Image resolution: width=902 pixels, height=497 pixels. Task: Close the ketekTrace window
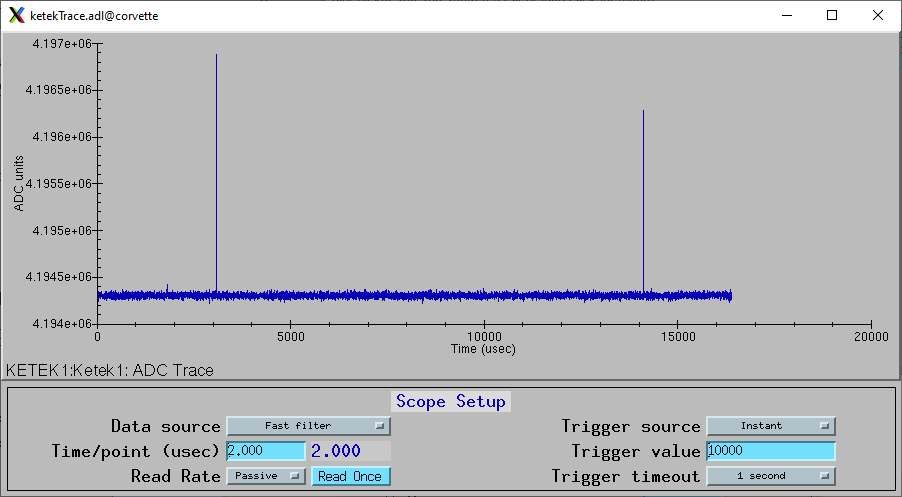(878, 16)
